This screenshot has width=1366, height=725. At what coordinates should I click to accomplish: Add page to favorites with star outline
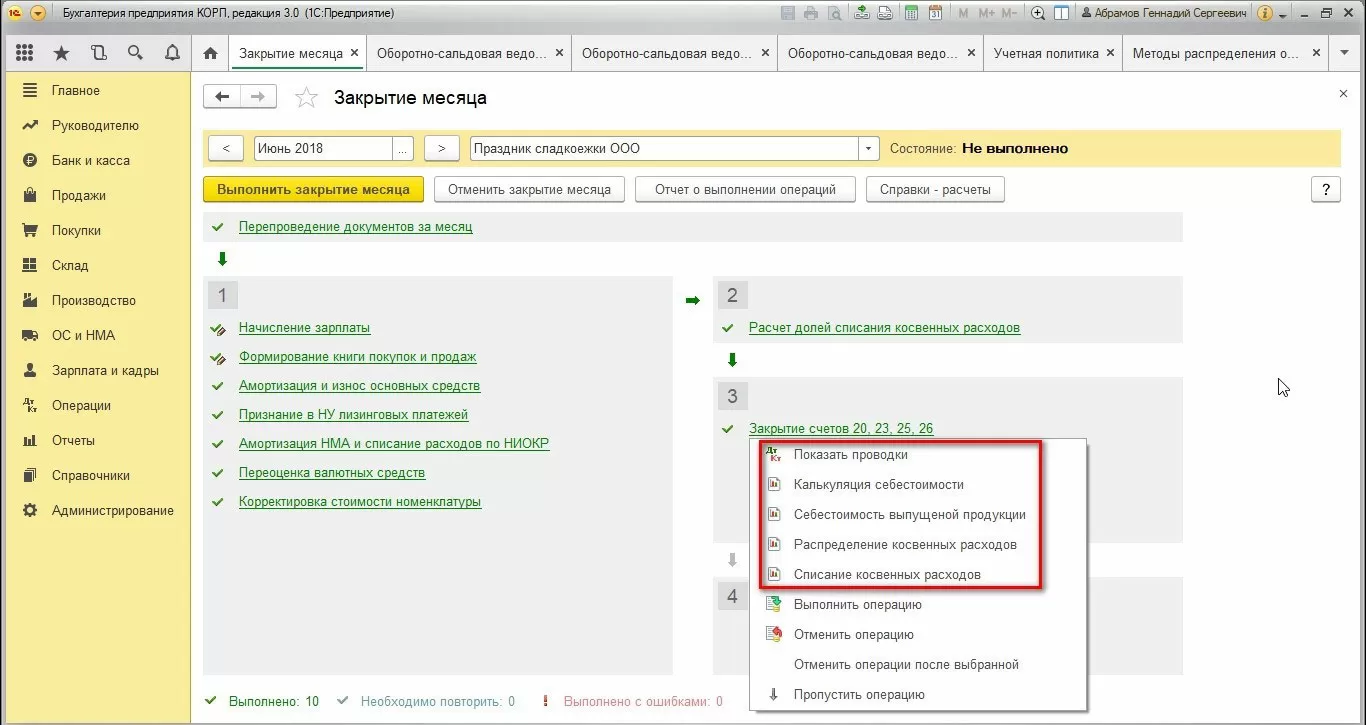307,98
